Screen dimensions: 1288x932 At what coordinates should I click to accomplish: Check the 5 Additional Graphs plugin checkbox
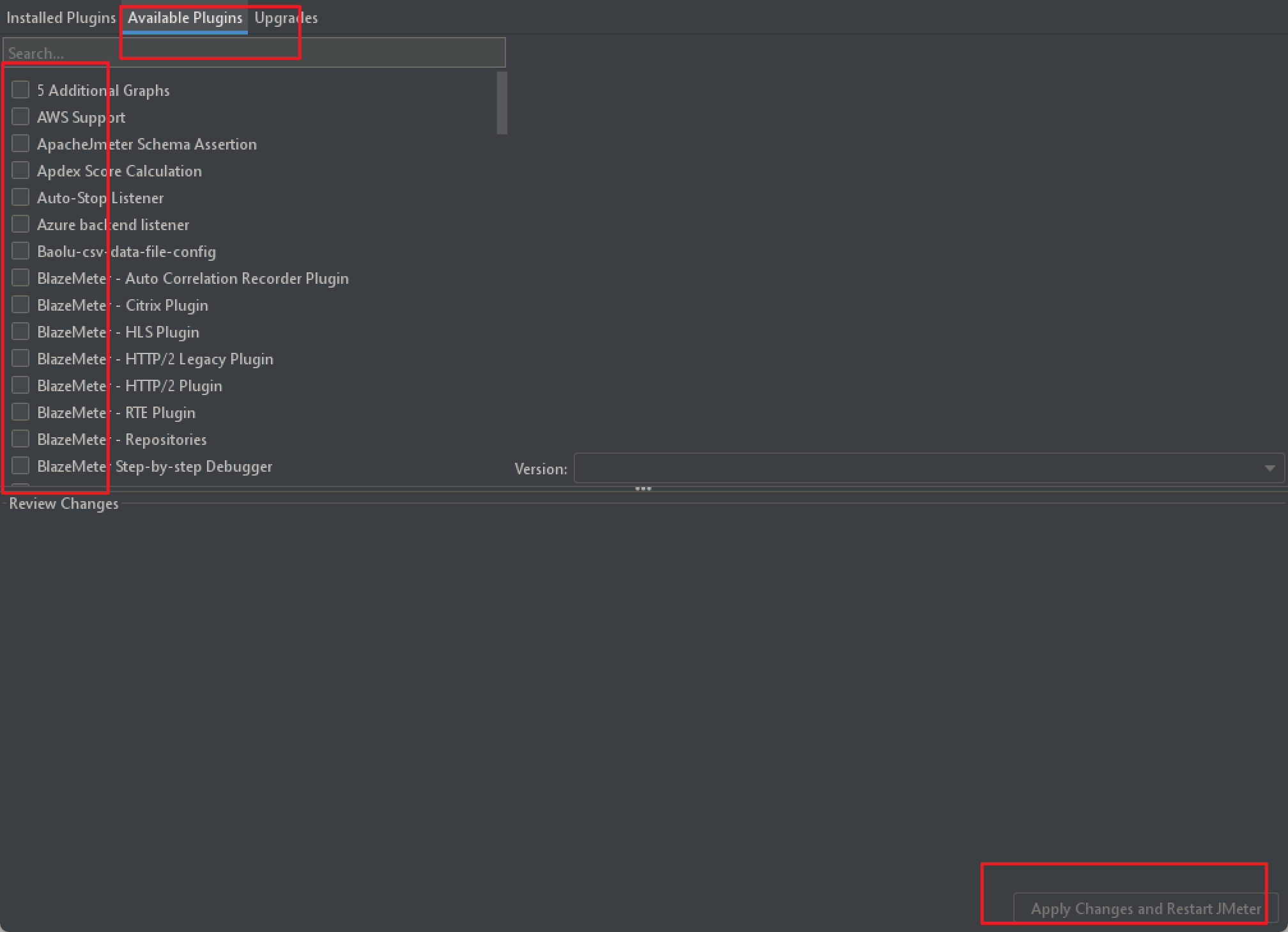click(x=20, y=89)
